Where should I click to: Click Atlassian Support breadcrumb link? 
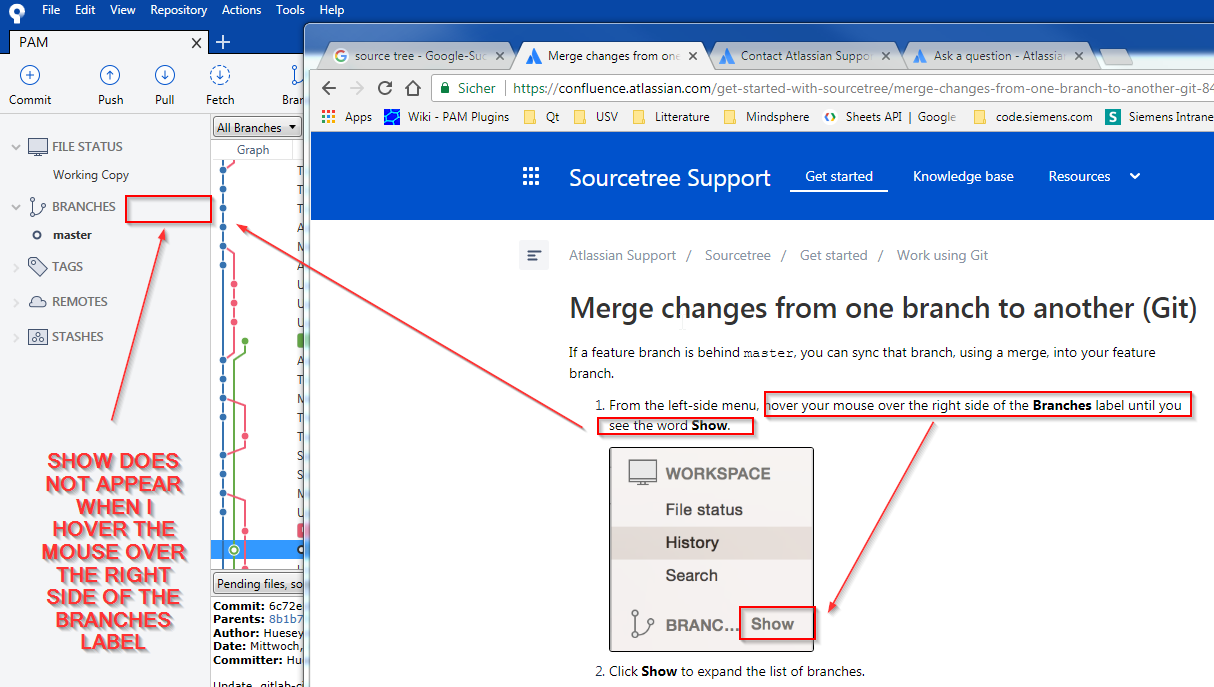[x=622, y=255]
